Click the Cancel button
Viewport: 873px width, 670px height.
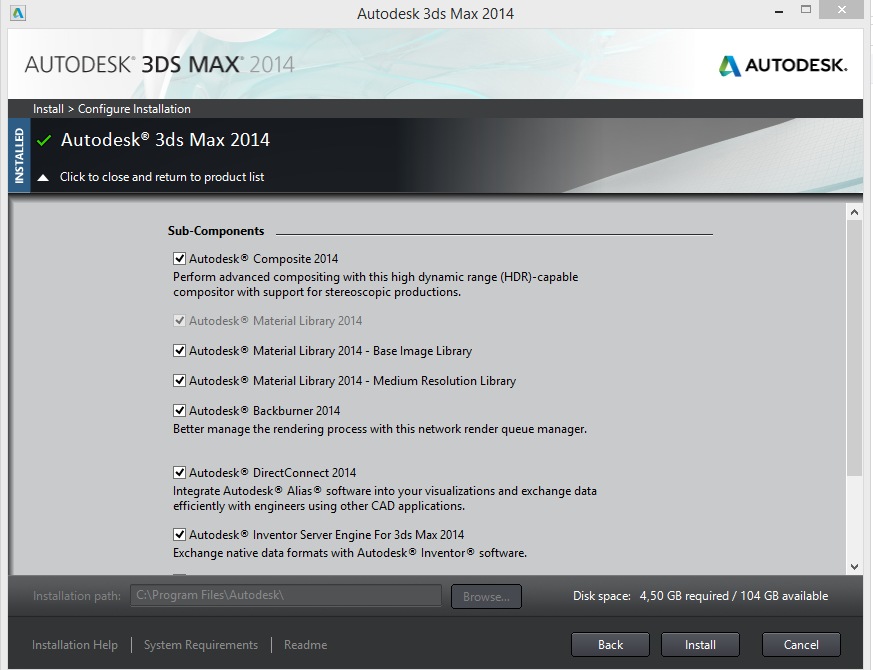tap(801, 645)
